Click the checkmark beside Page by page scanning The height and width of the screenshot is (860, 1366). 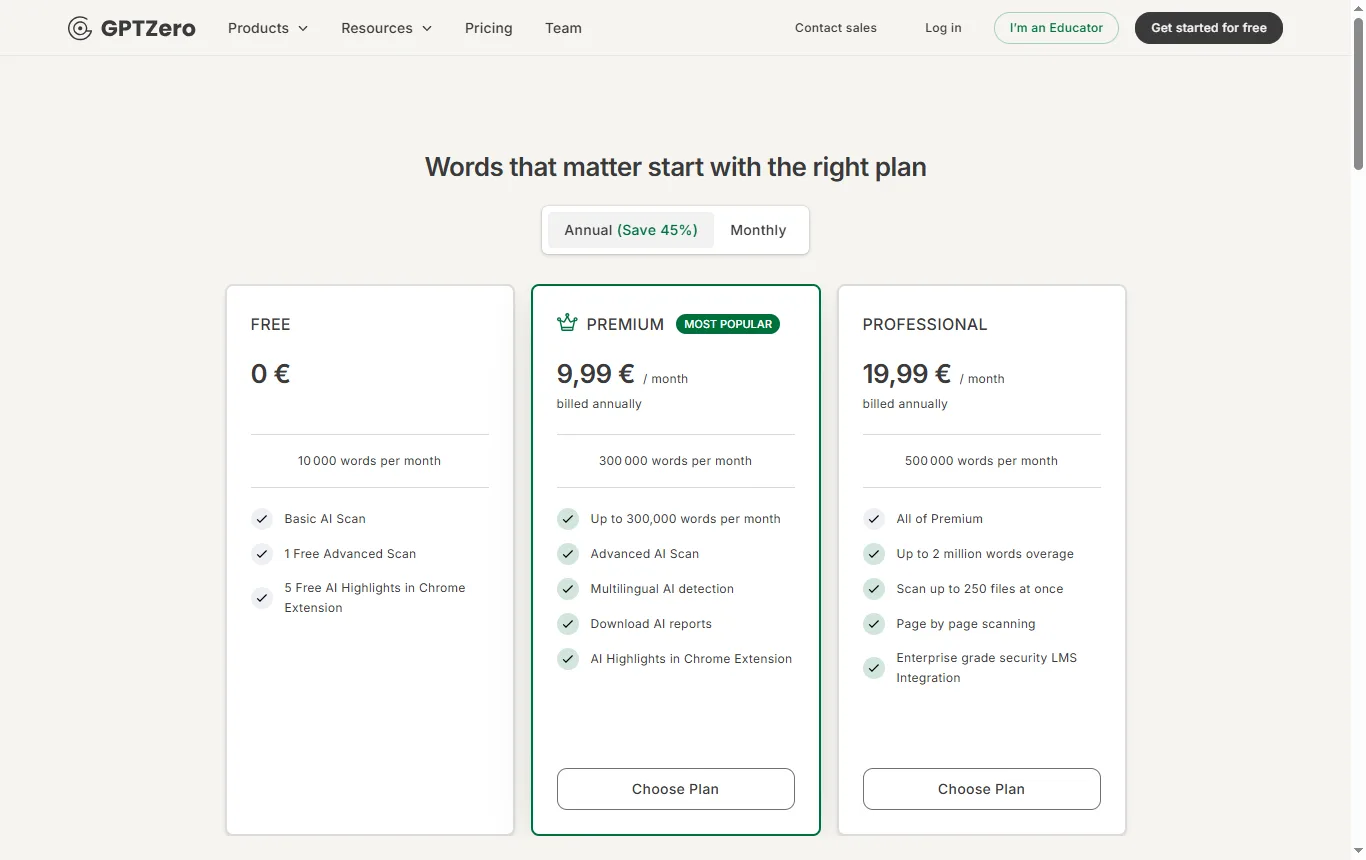(874, 624)
